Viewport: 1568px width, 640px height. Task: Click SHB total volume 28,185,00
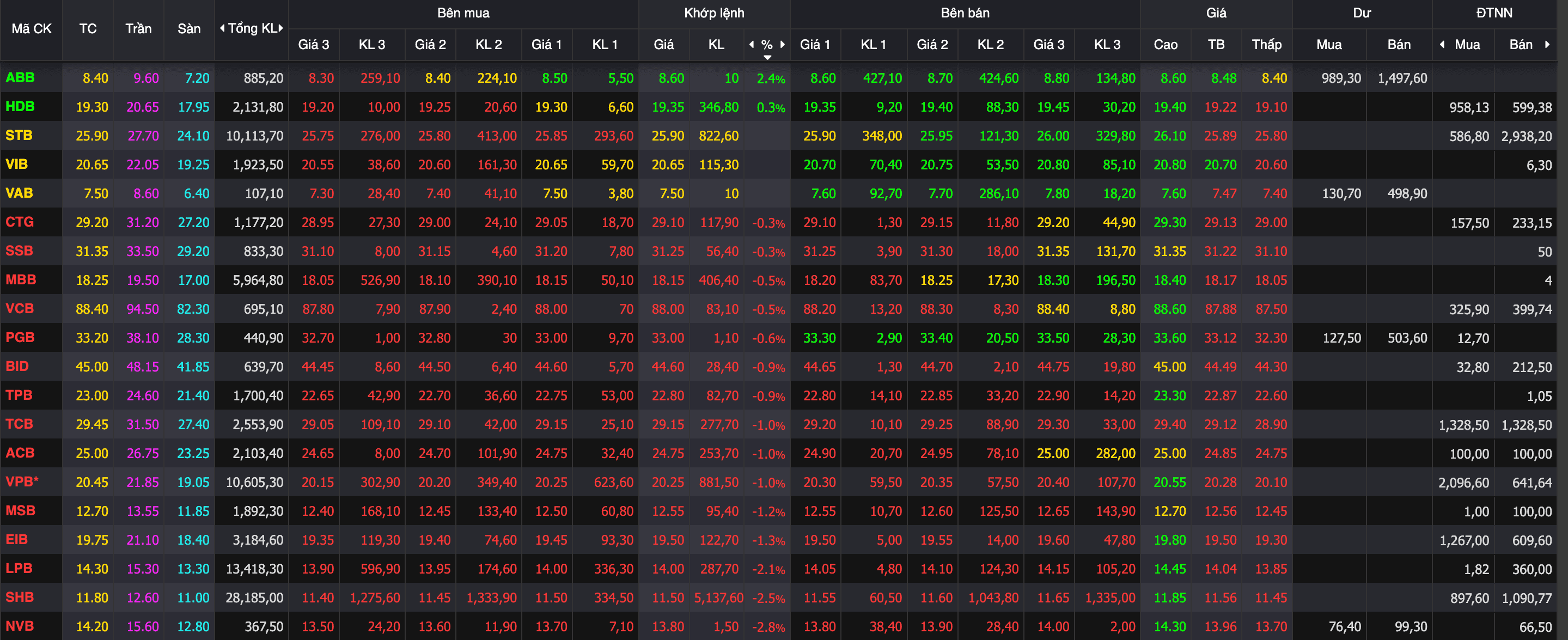coord(254,598)
